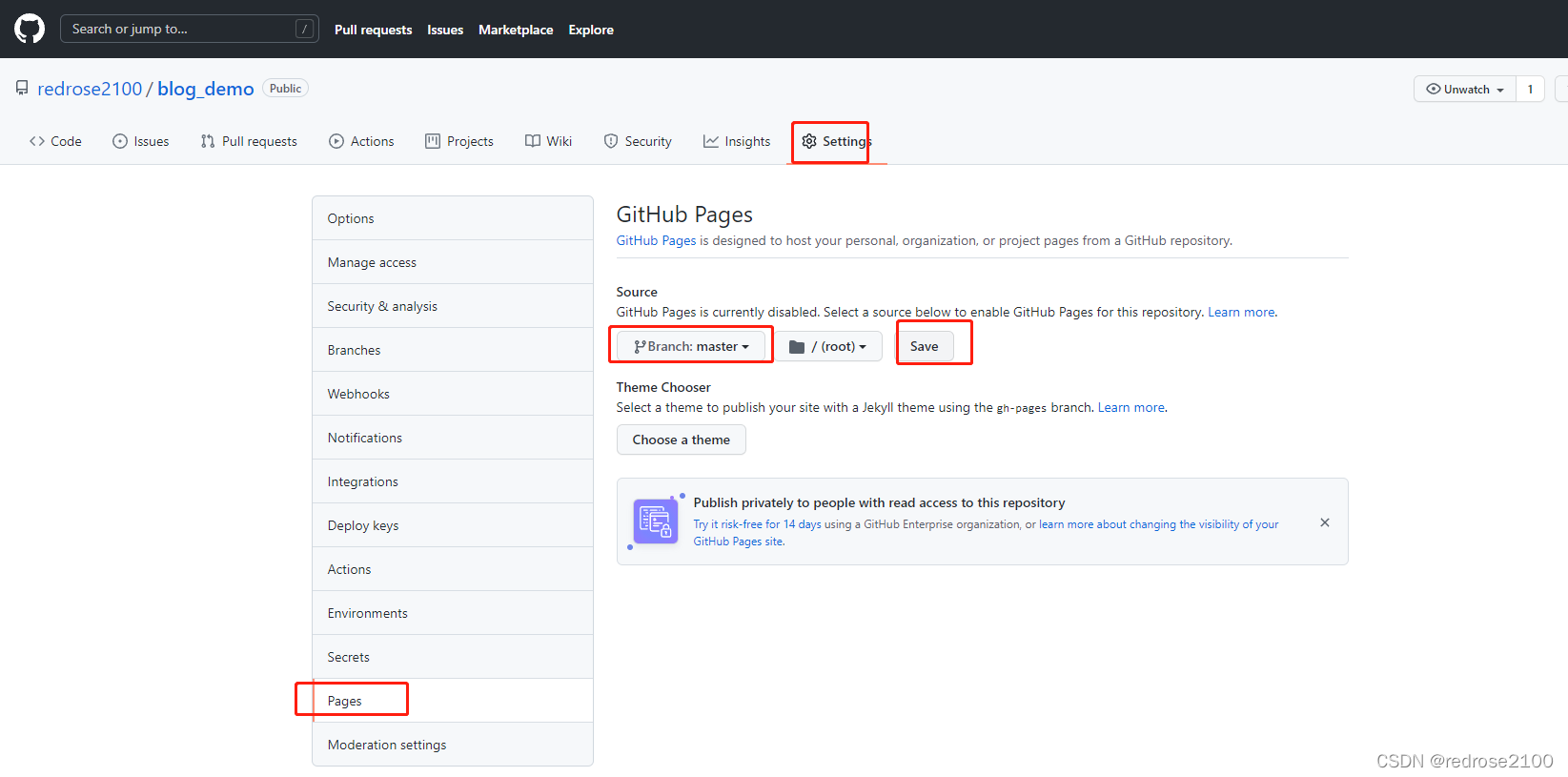Click the private pages illustration icon
Screen dimensions: 1568x777
[656, 521]
